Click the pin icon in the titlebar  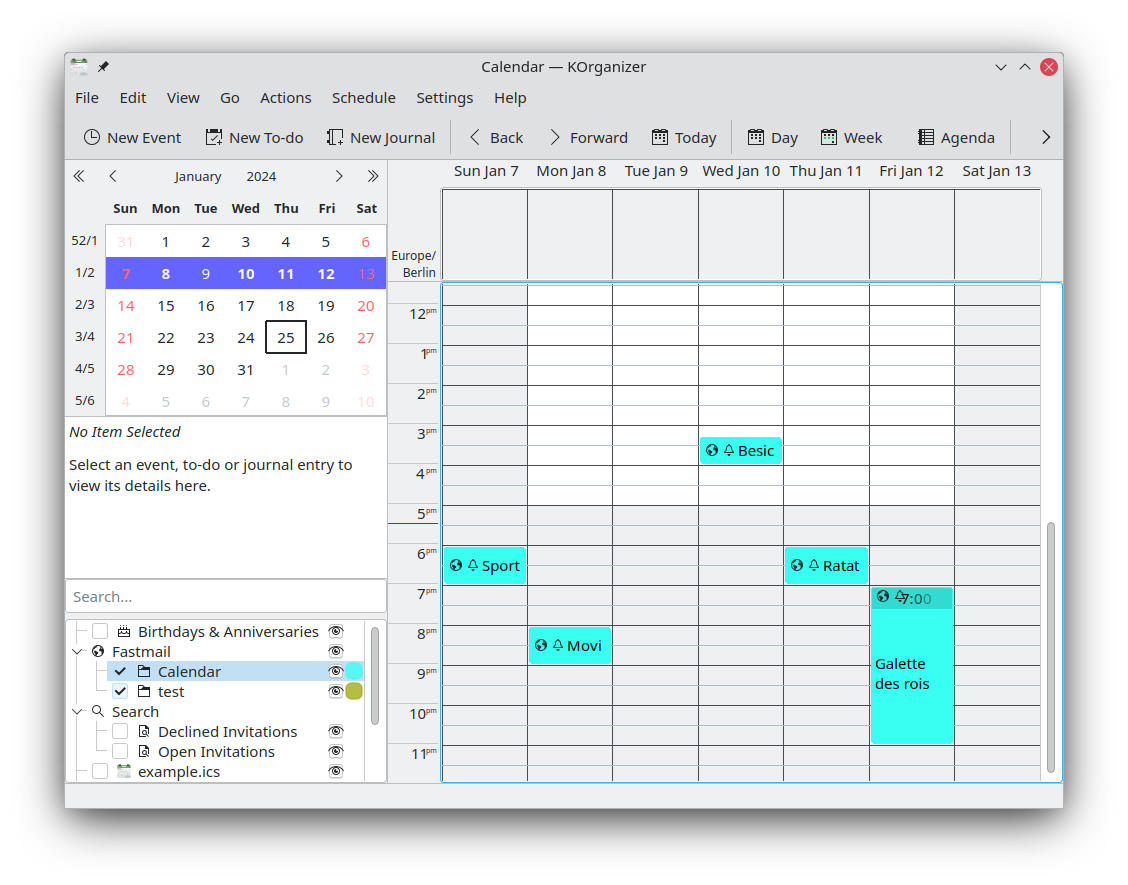(x=102, y=66)
